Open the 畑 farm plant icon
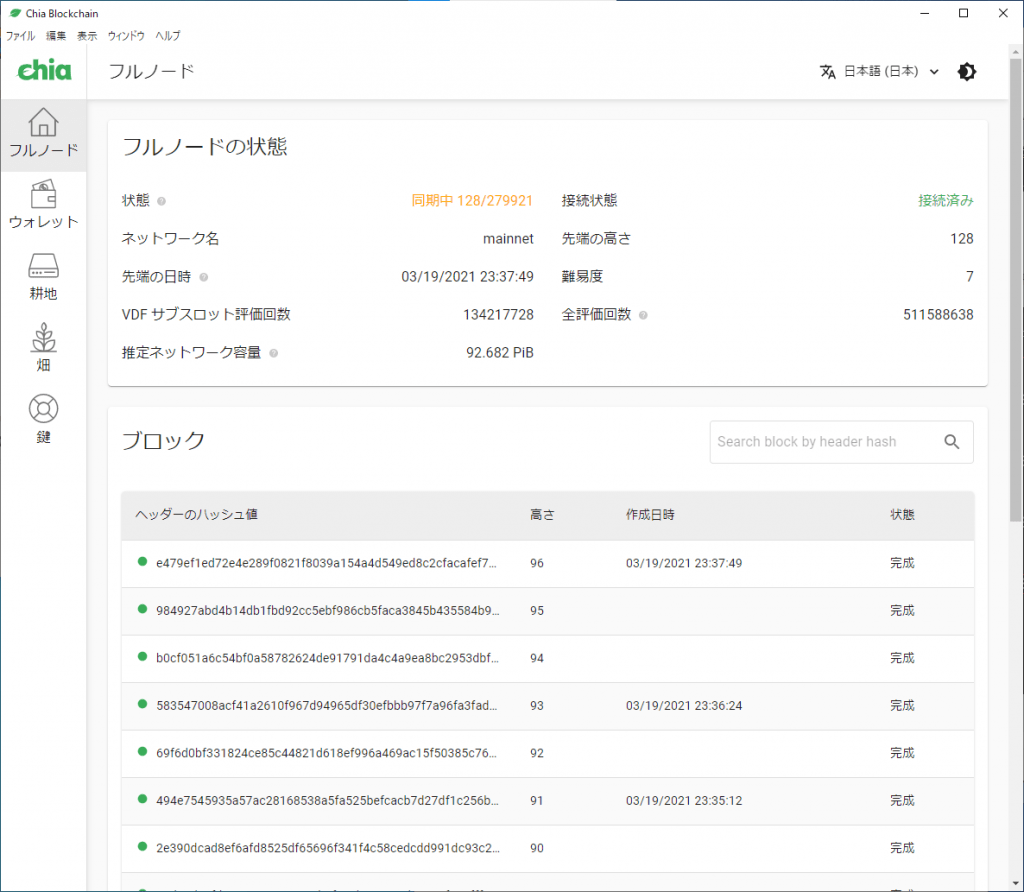 [43, 338]
